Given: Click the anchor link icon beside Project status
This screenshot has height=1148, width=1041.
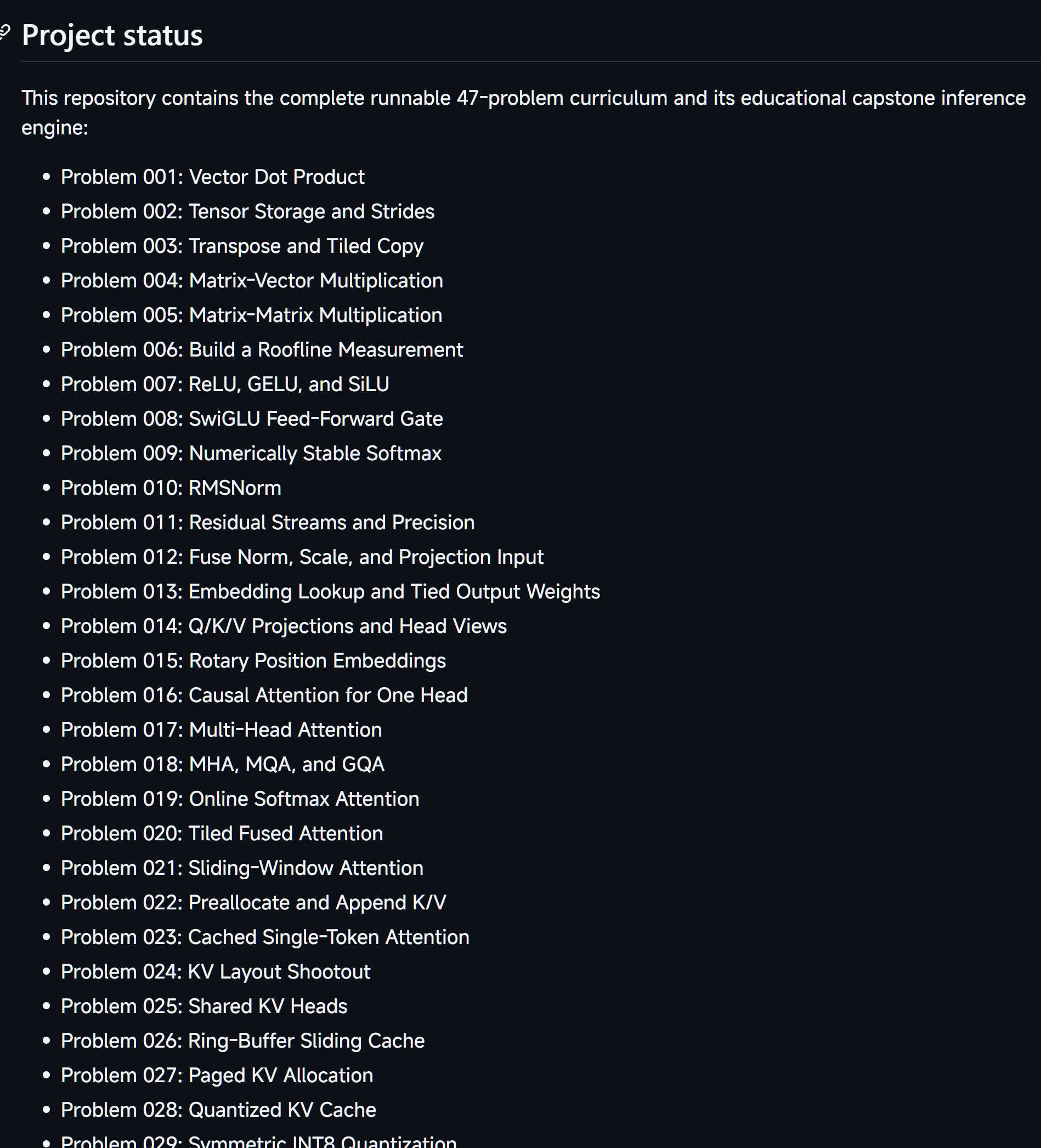Looking at the screenshot, I should click(4, 33).
